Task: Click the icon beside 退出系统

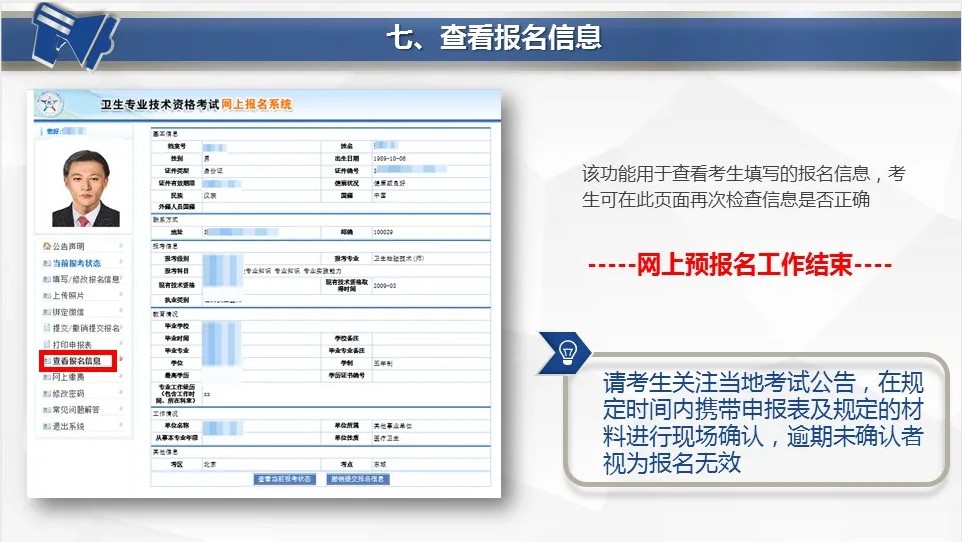Action: (45, 426)
